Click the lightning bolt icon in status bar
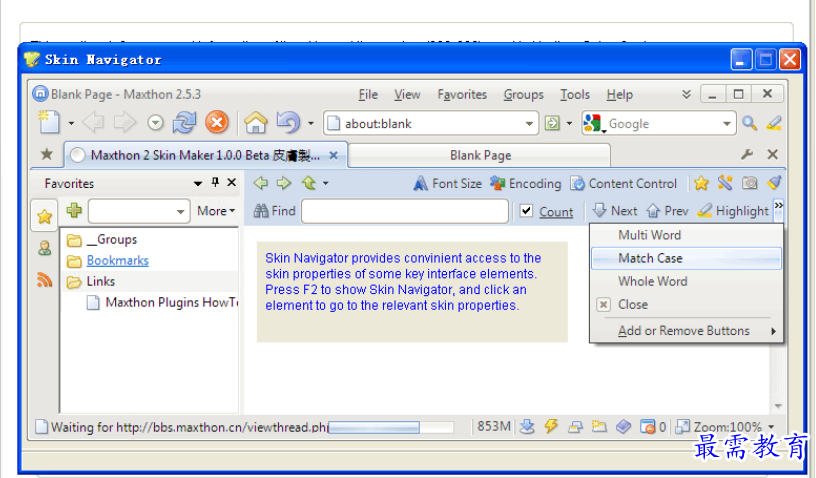 click(551, 427)
